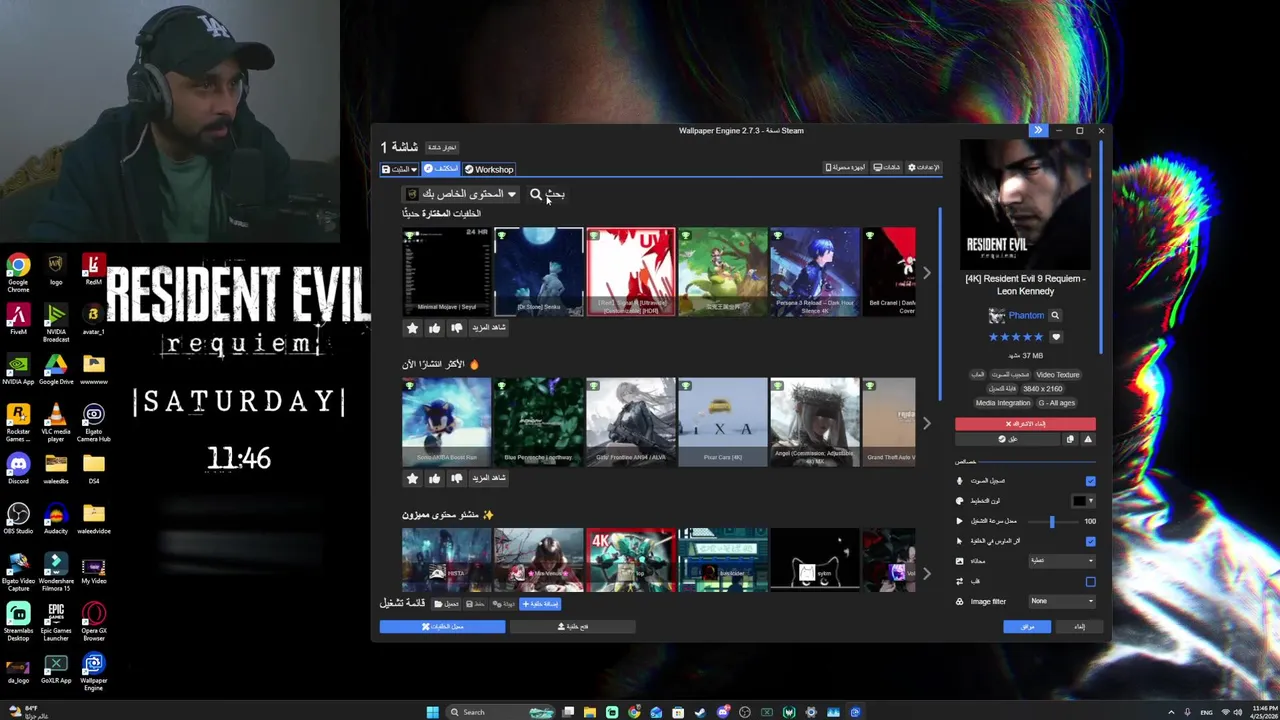1280x720 pixels.
Task: Click 'see more' under recently featured row
Action: 489,328
